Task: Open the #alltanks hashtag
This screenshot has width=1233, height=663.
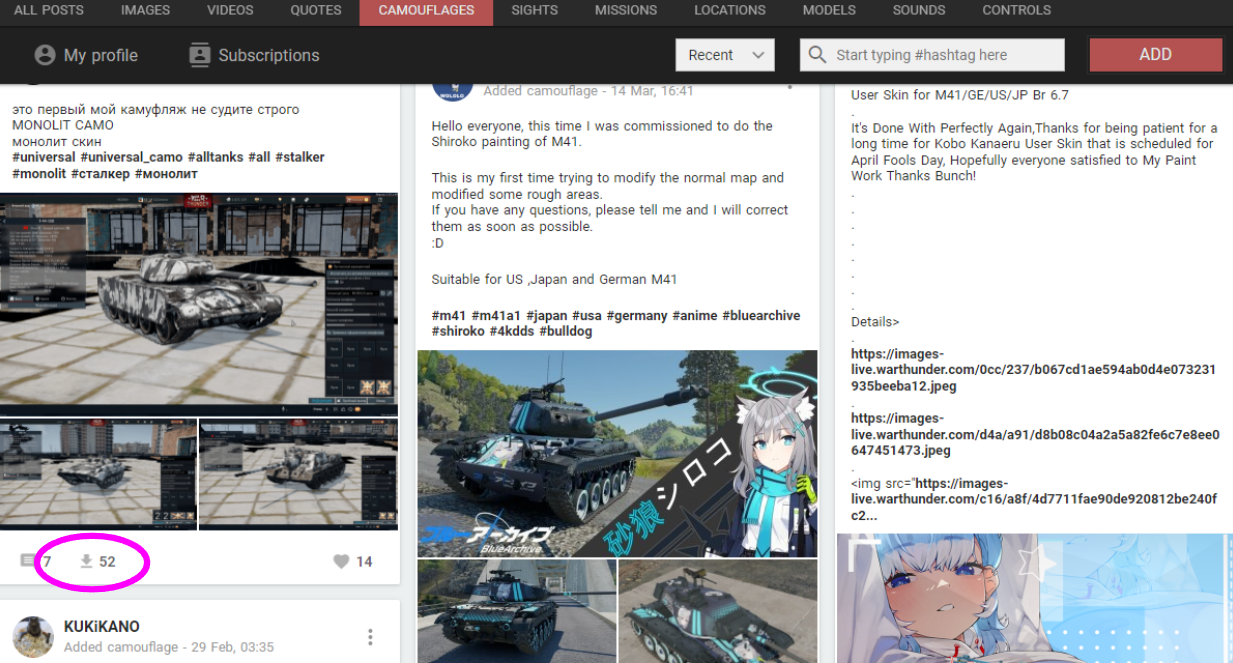Action: (x=214, y=157)
